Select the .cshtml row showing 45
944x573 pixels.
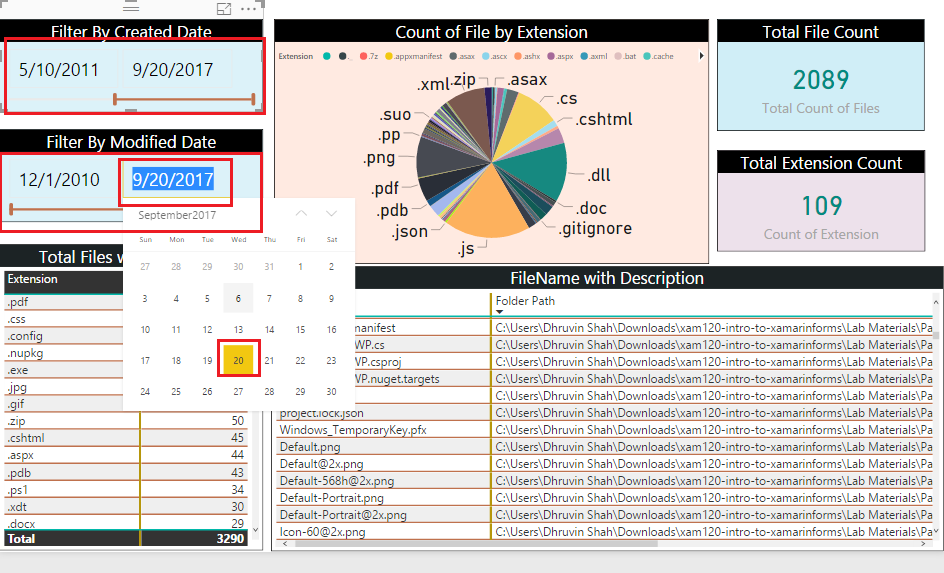coord(126,438)
